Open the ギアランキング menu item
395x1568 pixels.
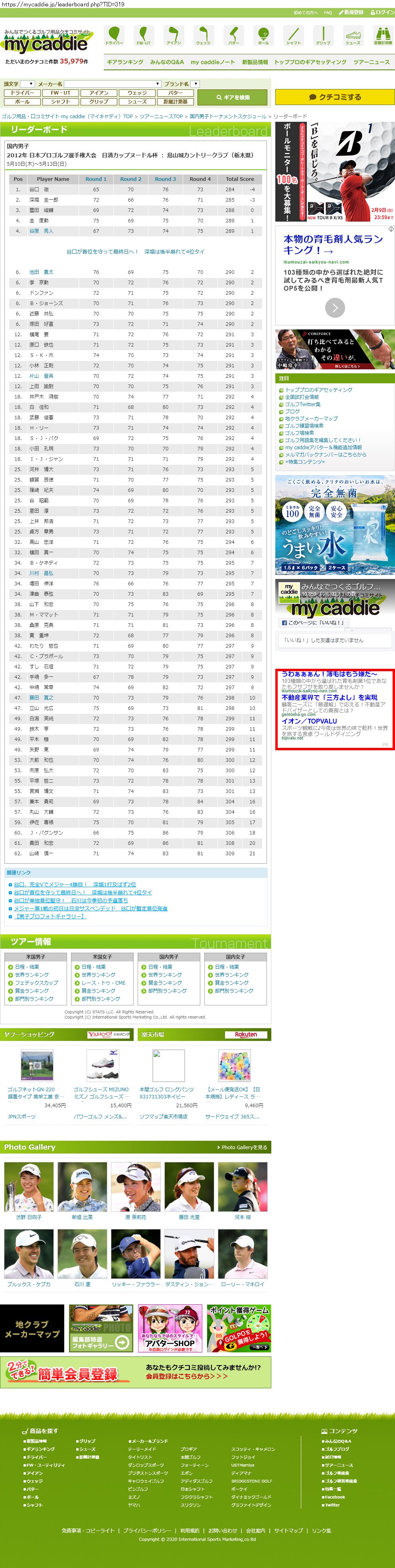(125, 62)
